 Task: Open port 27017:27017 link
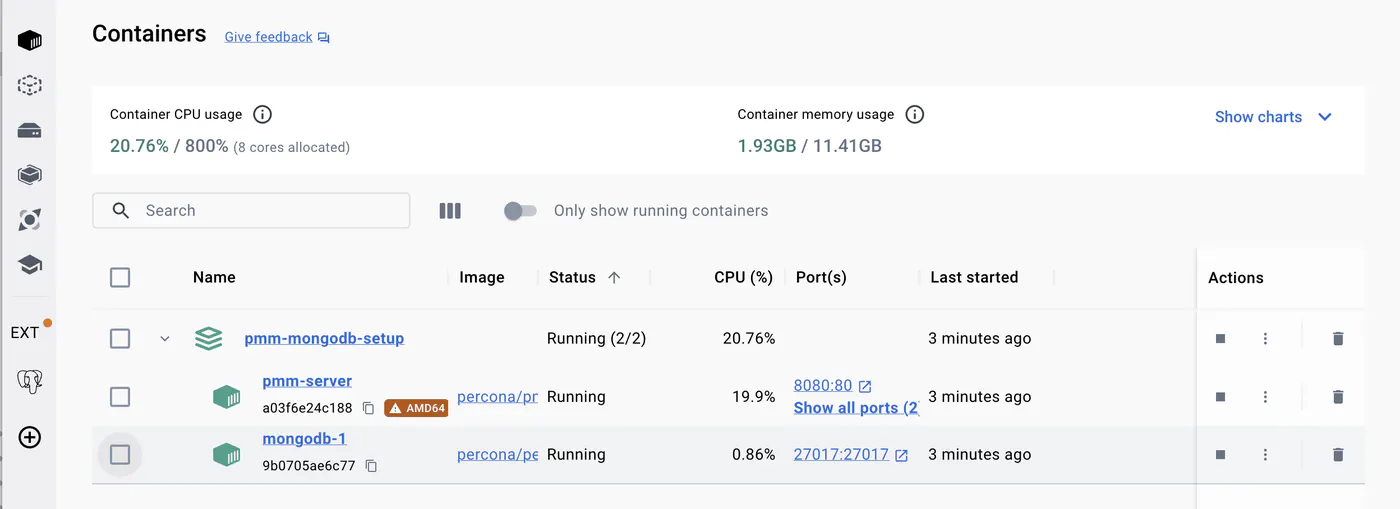(x=850, y=455)
